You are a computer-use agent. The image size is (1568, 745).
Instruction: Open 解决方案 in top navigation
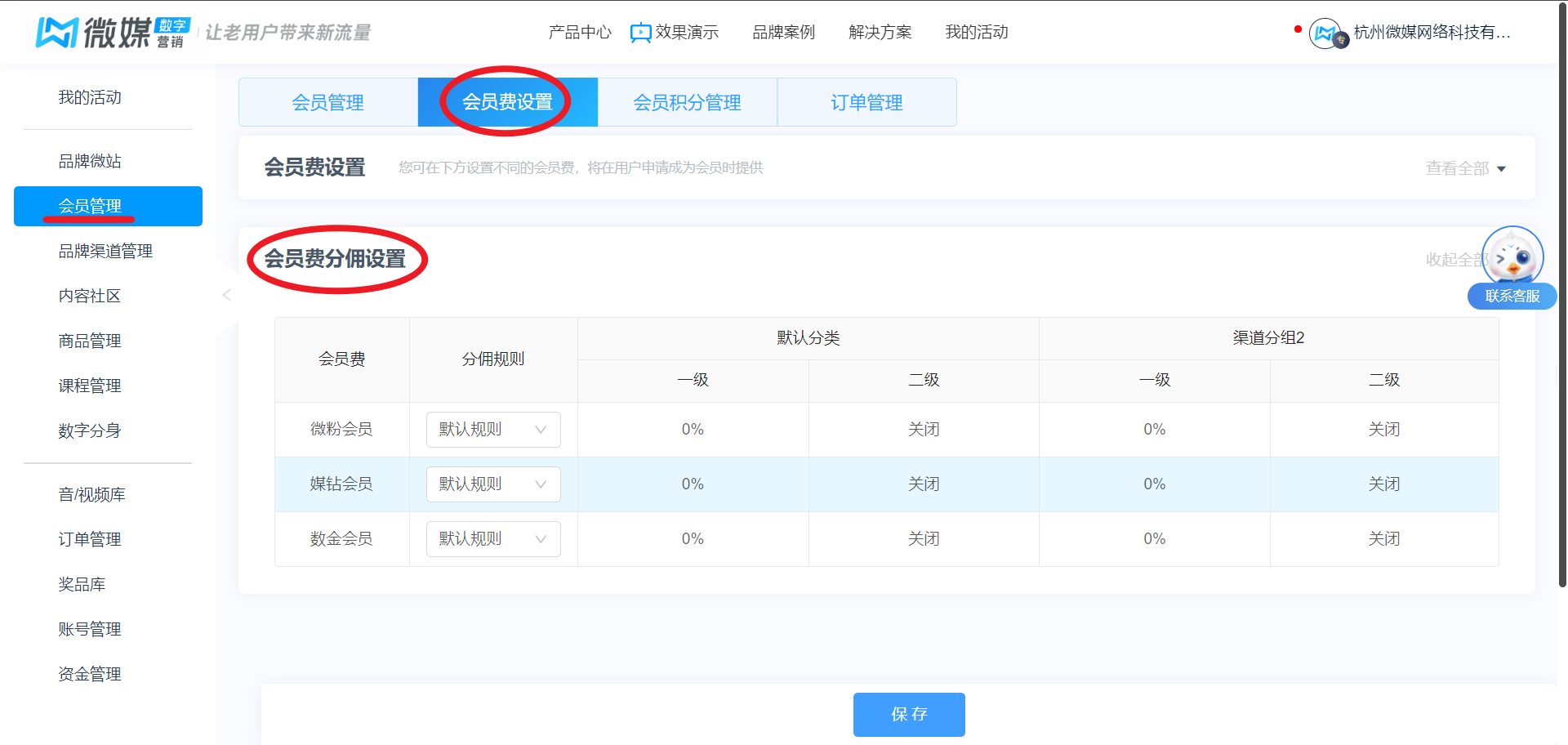880,32
